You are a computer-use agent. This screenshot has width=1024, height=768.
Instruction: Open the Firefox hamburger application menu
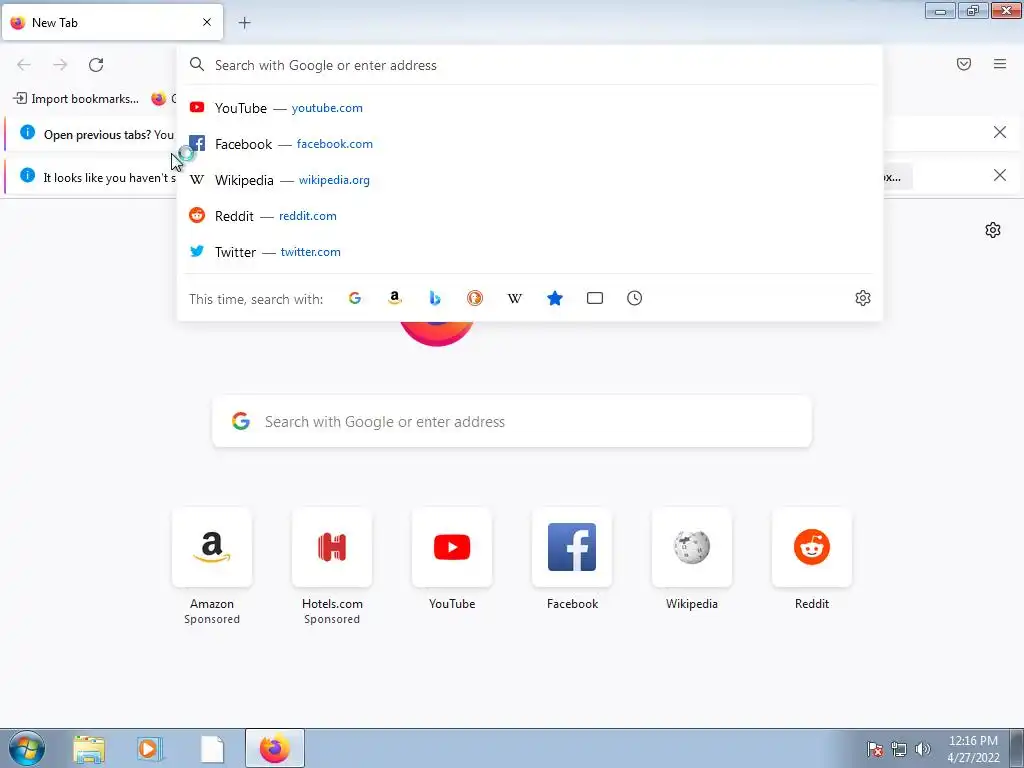pyautogui.click(x=1000, y=64)
